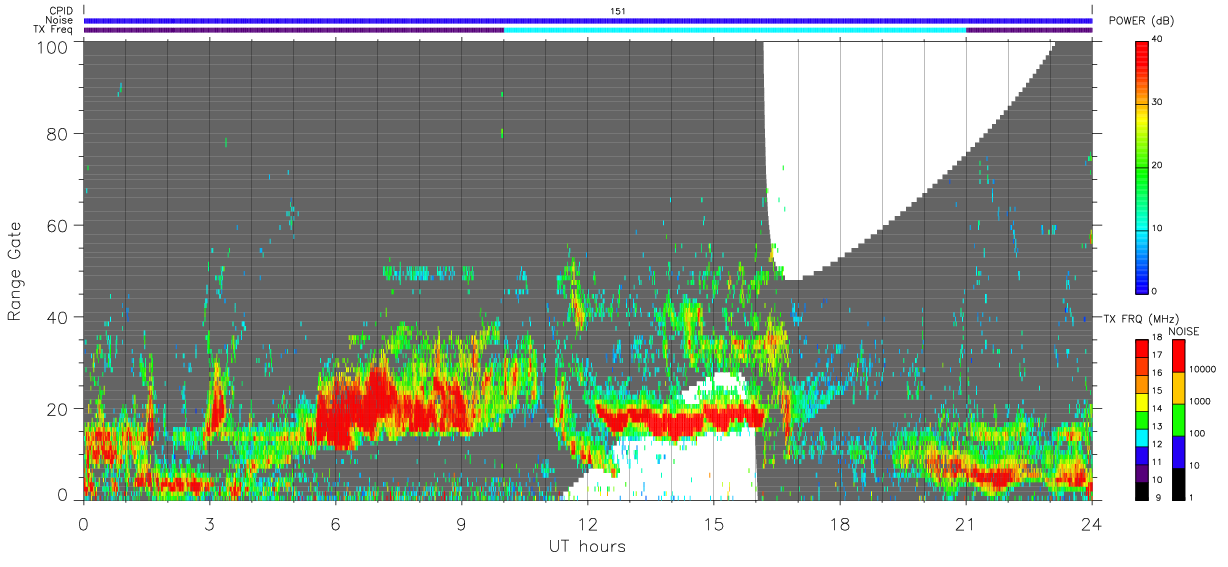Click the 13 label on the TX FRQ scale
Image resolution: width=1228 pixels, height=567 pixels.
tap(1157, 426)
